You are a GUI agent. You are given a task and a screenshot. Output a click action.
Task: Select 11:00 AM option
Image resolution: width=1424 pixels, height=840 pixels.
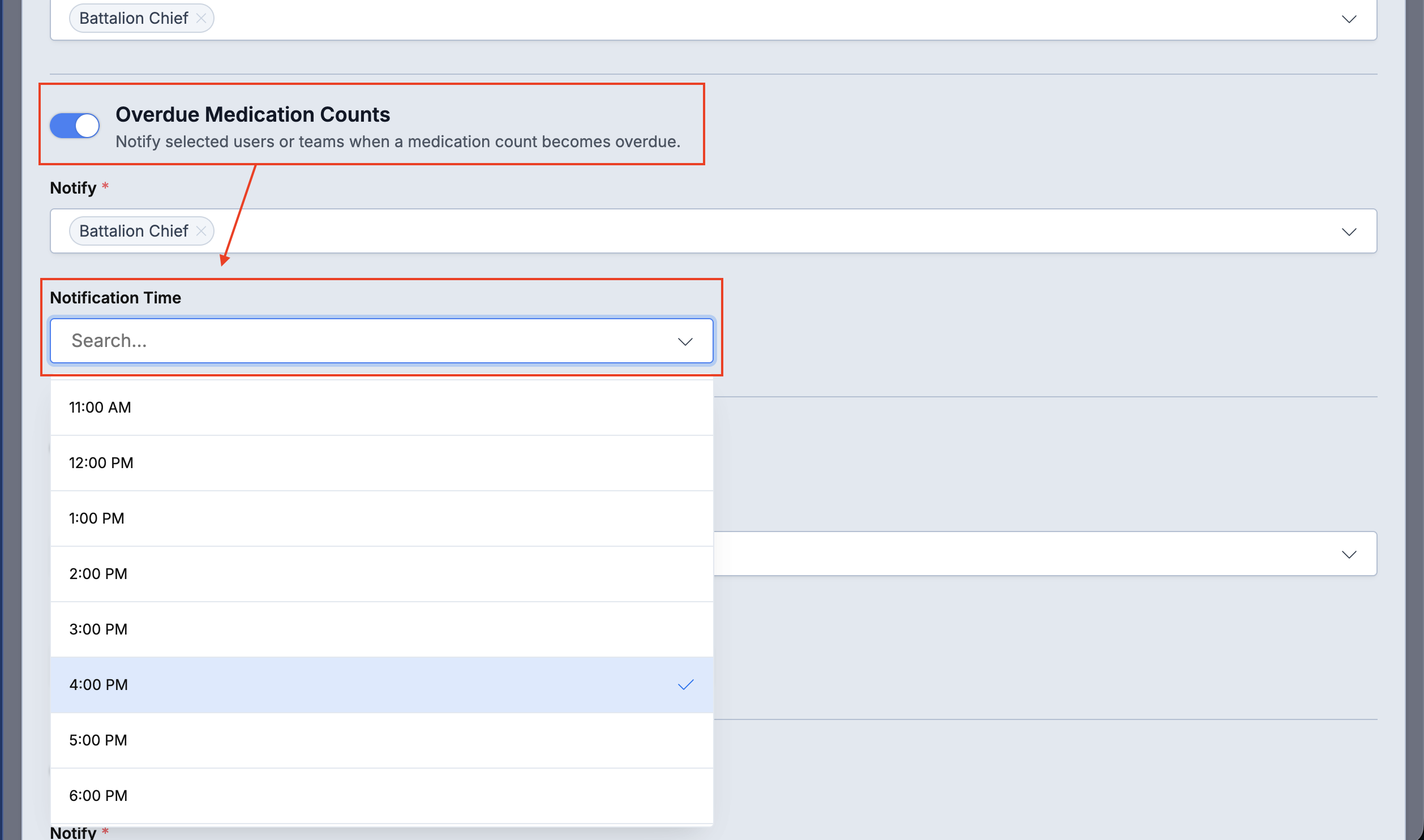pos(381,408)
